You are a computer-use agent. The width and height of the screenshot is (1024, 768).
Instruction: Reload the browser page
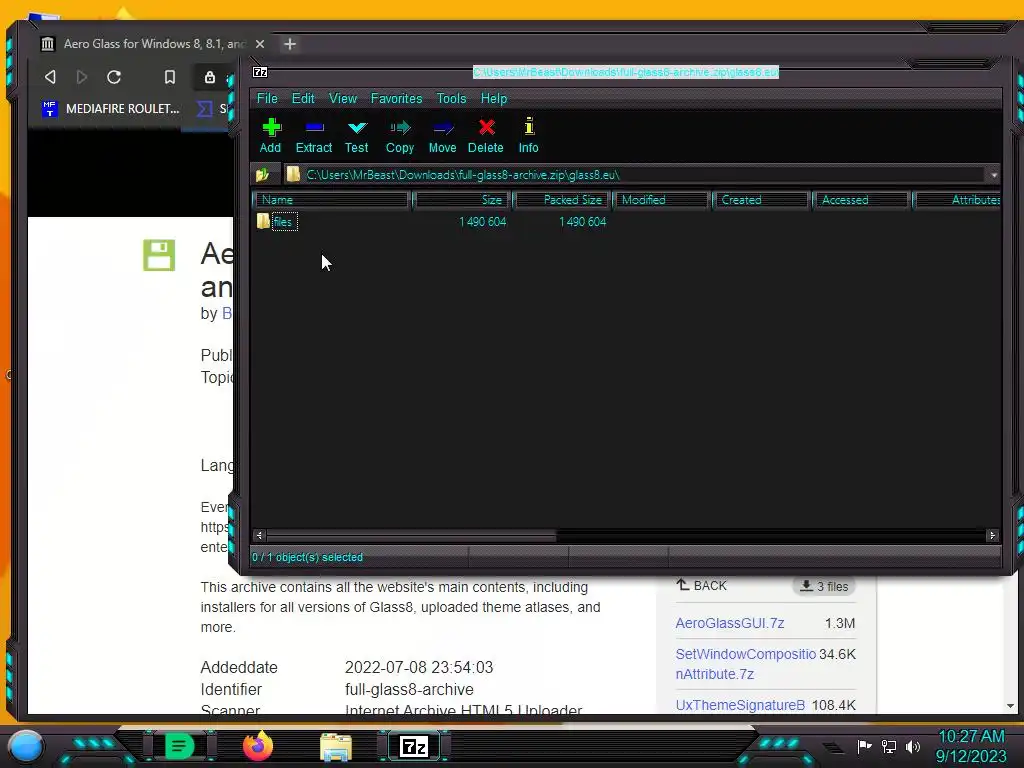[x=114, y=77]
